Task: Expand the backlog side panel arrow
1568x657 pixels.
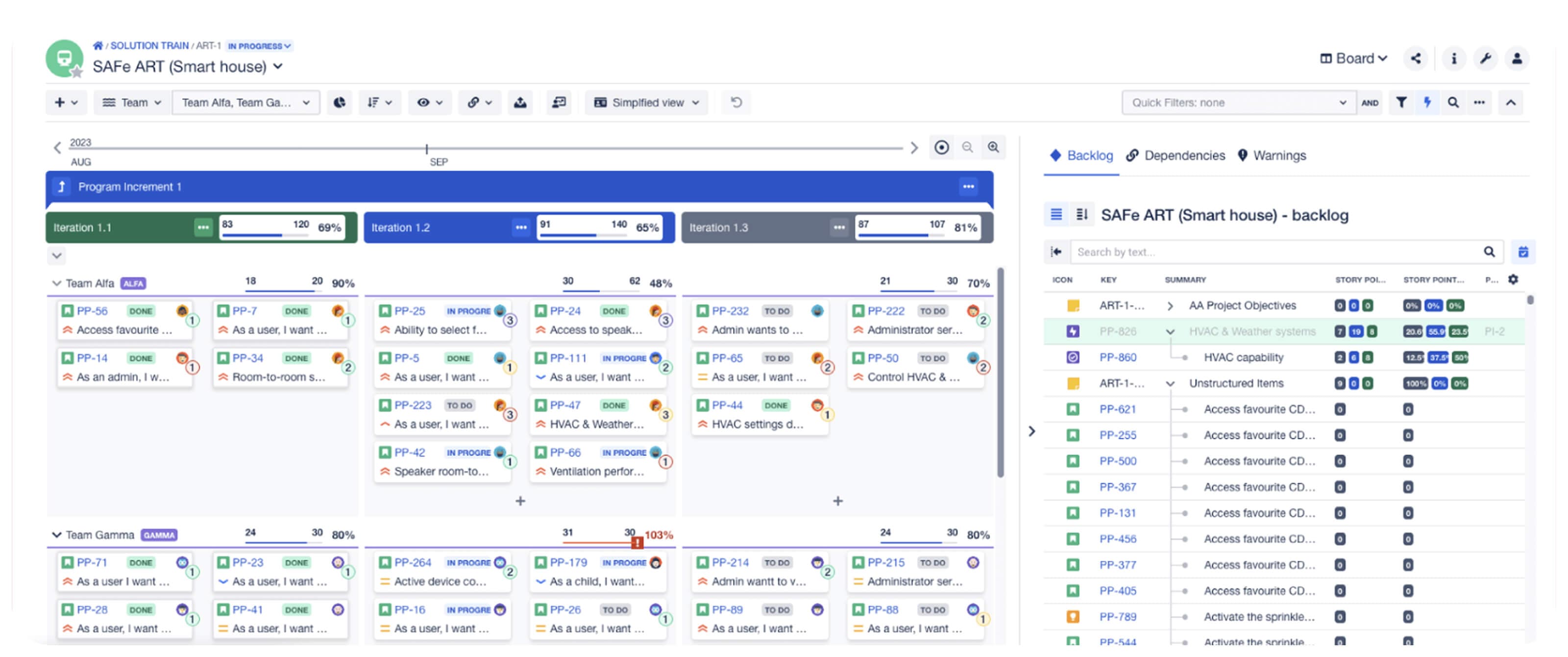Action: [x=1032, y=431]
